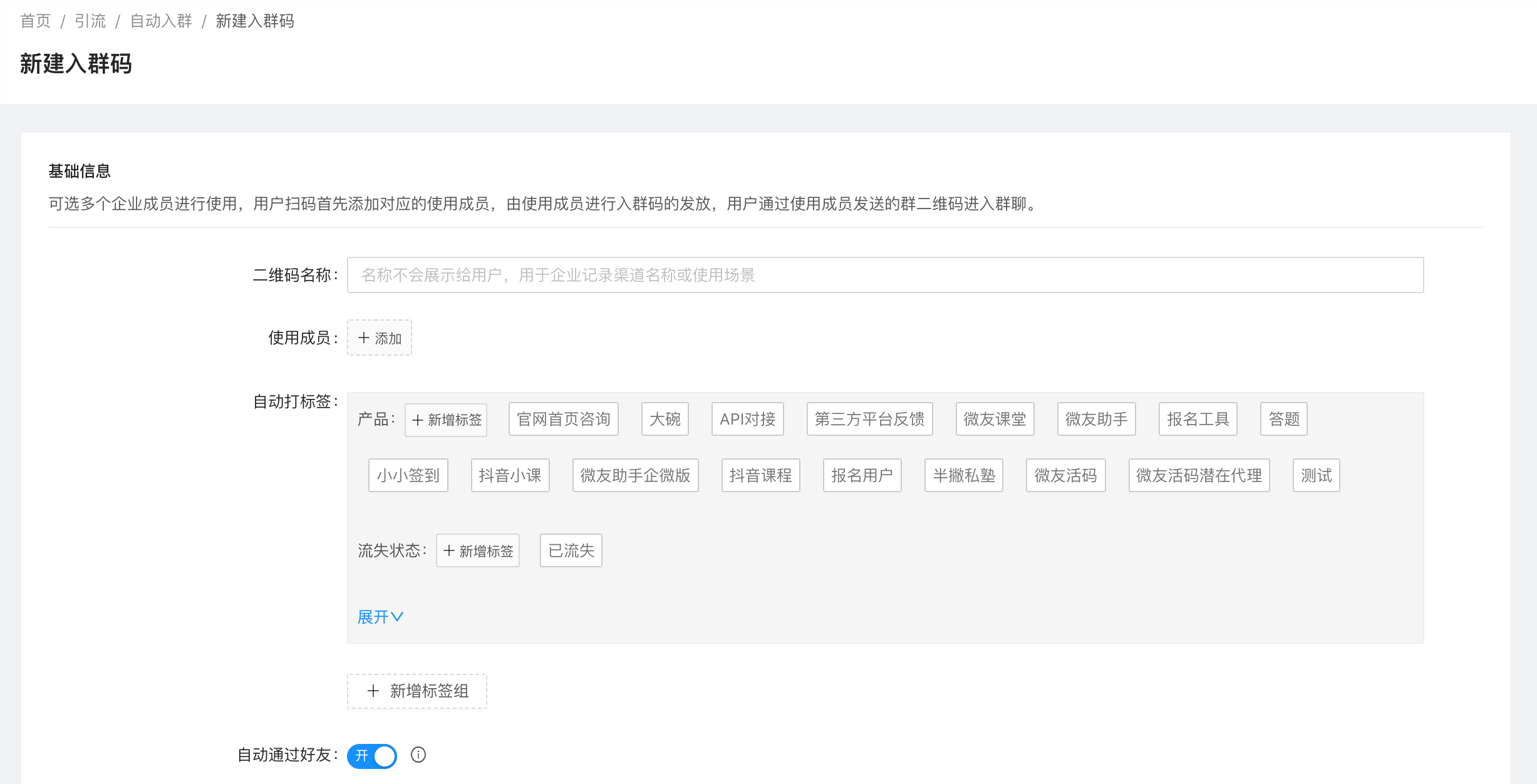Add a new tag in 流失状态 group
Image resolution: width=1537 pixels, height=784 pixels.
(478, 551)
